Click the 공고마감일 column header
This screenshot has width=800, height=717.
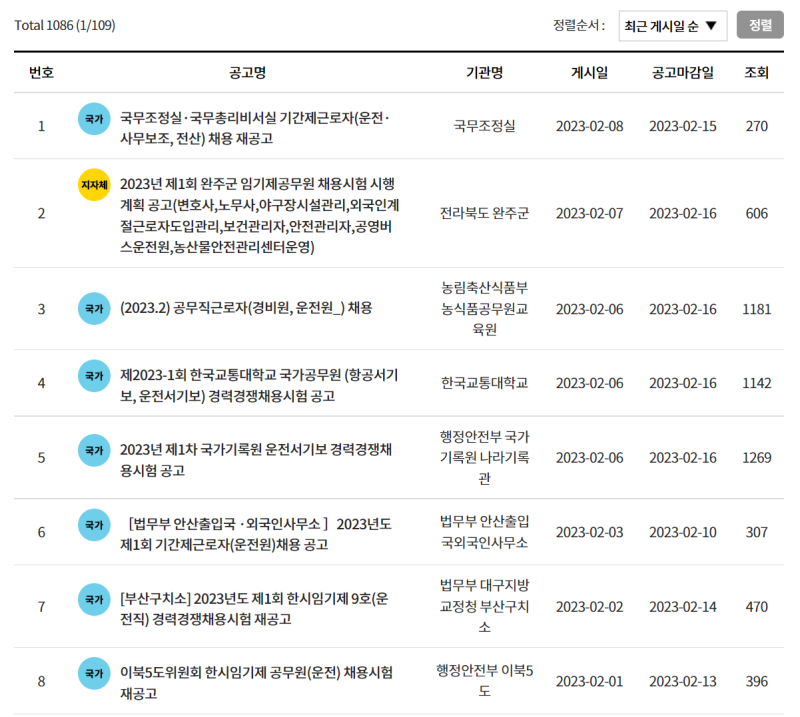(683, 73)
